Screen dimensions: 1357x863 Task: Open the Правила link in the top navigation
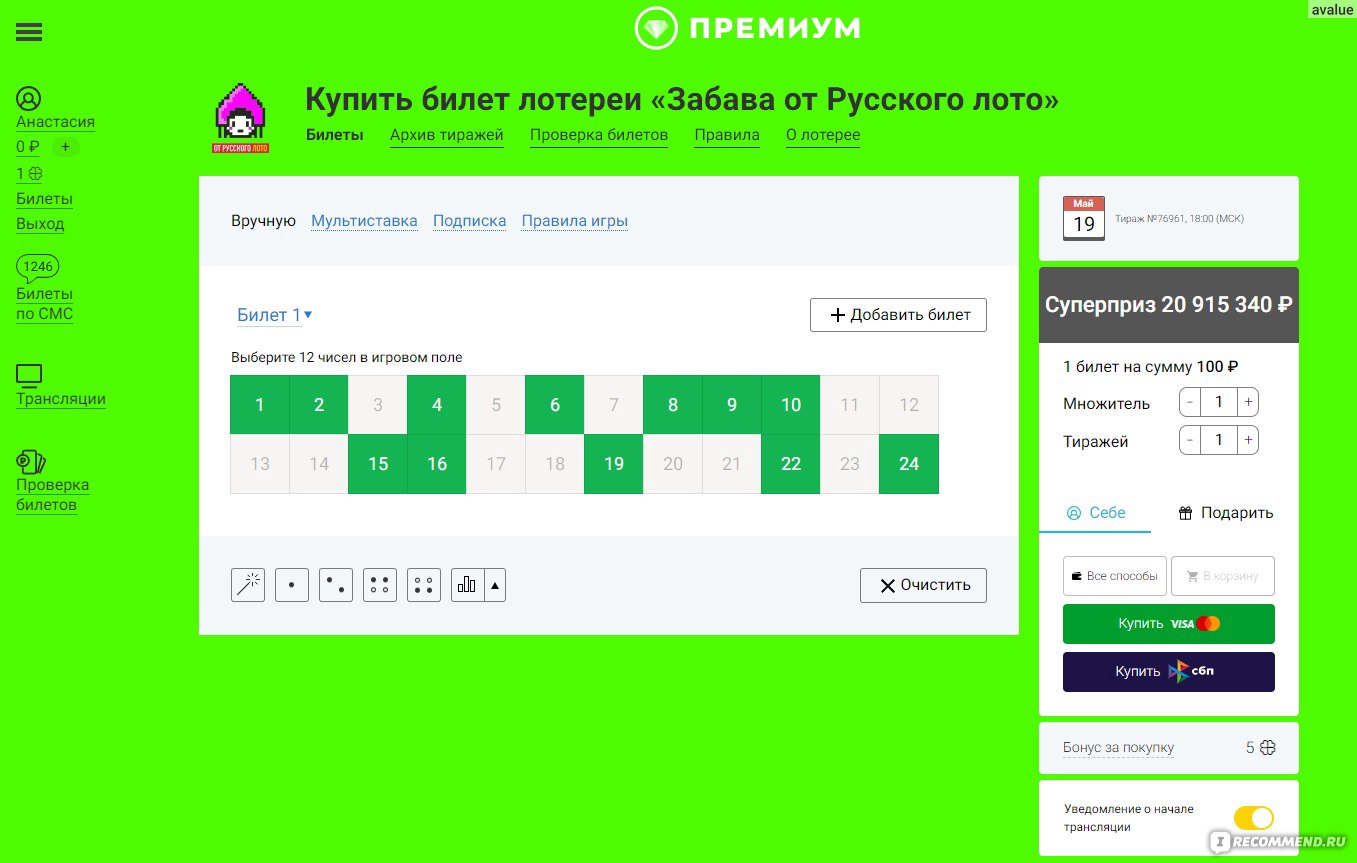point(727,135)
